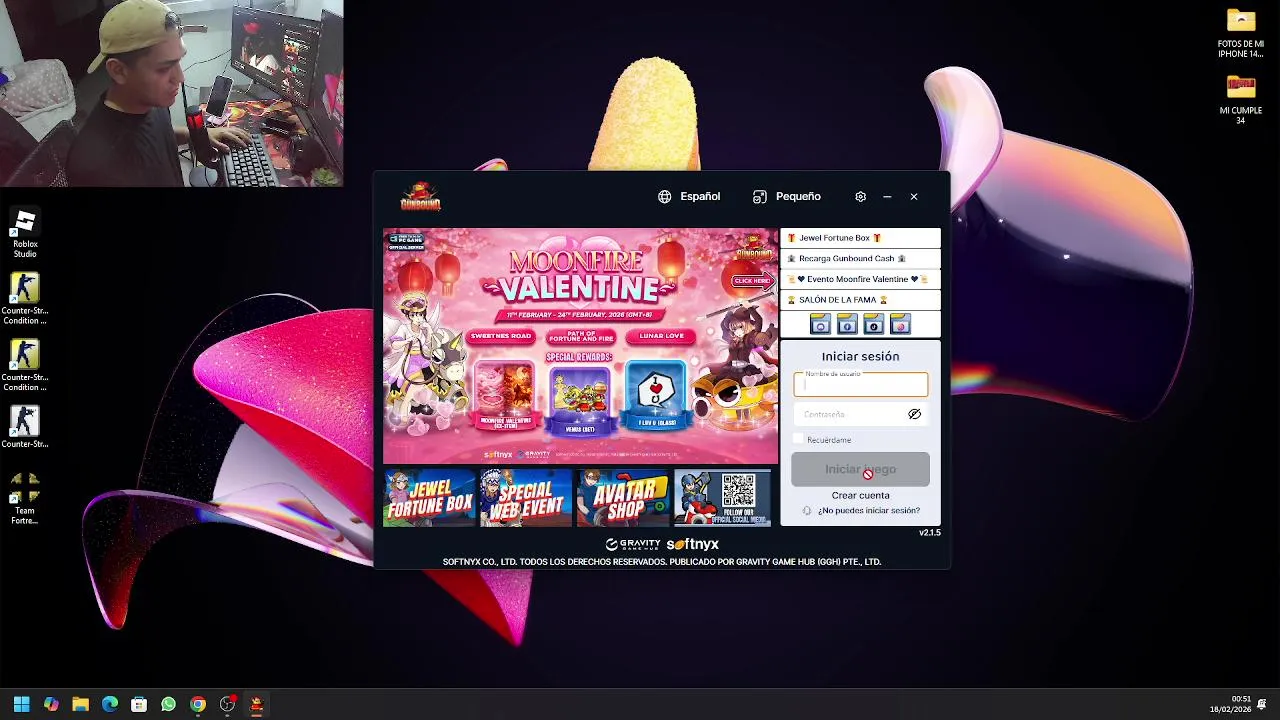The image size is (1280, 720).
Task: Toggle password visibility eye icon
Action: [914, 414]
